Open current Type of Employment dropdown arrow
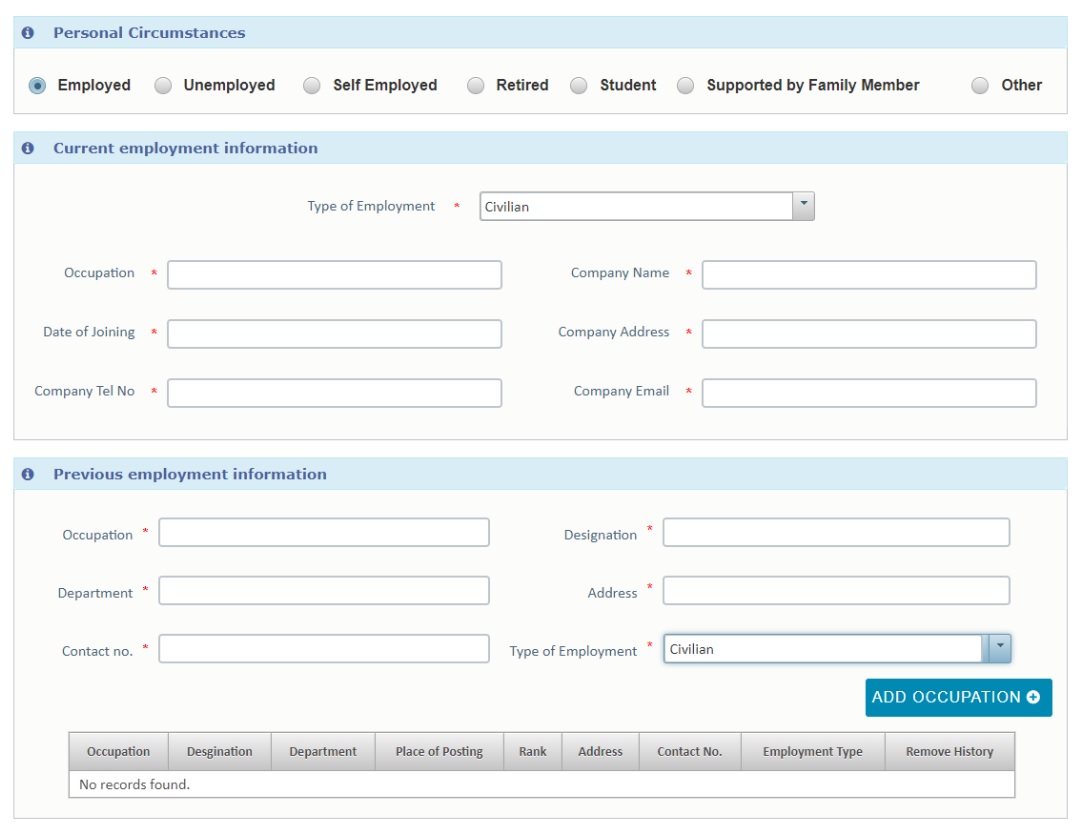 coord(803,206)
